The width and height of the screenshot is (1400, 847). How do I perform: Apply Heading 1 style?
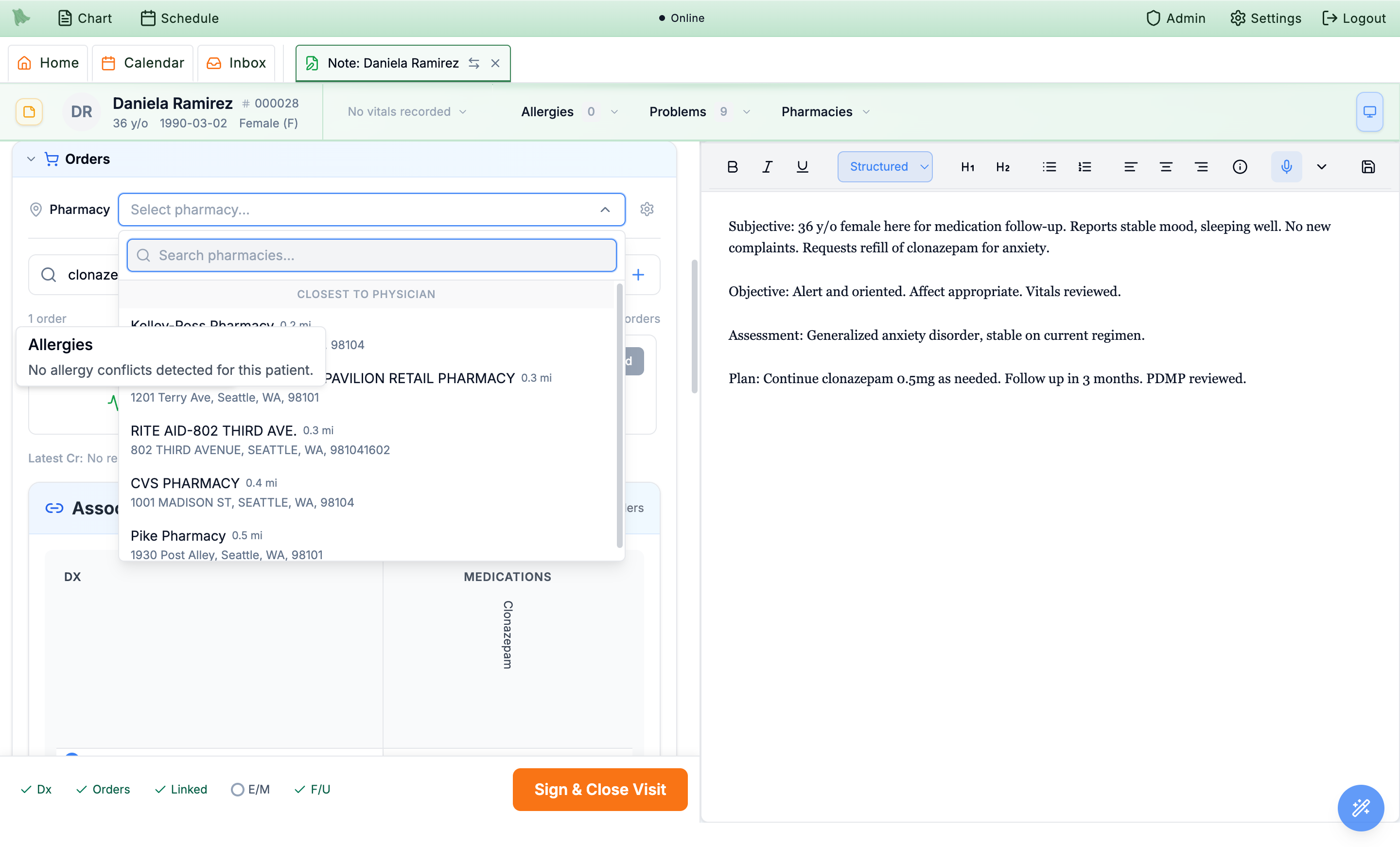click(967, 167)
